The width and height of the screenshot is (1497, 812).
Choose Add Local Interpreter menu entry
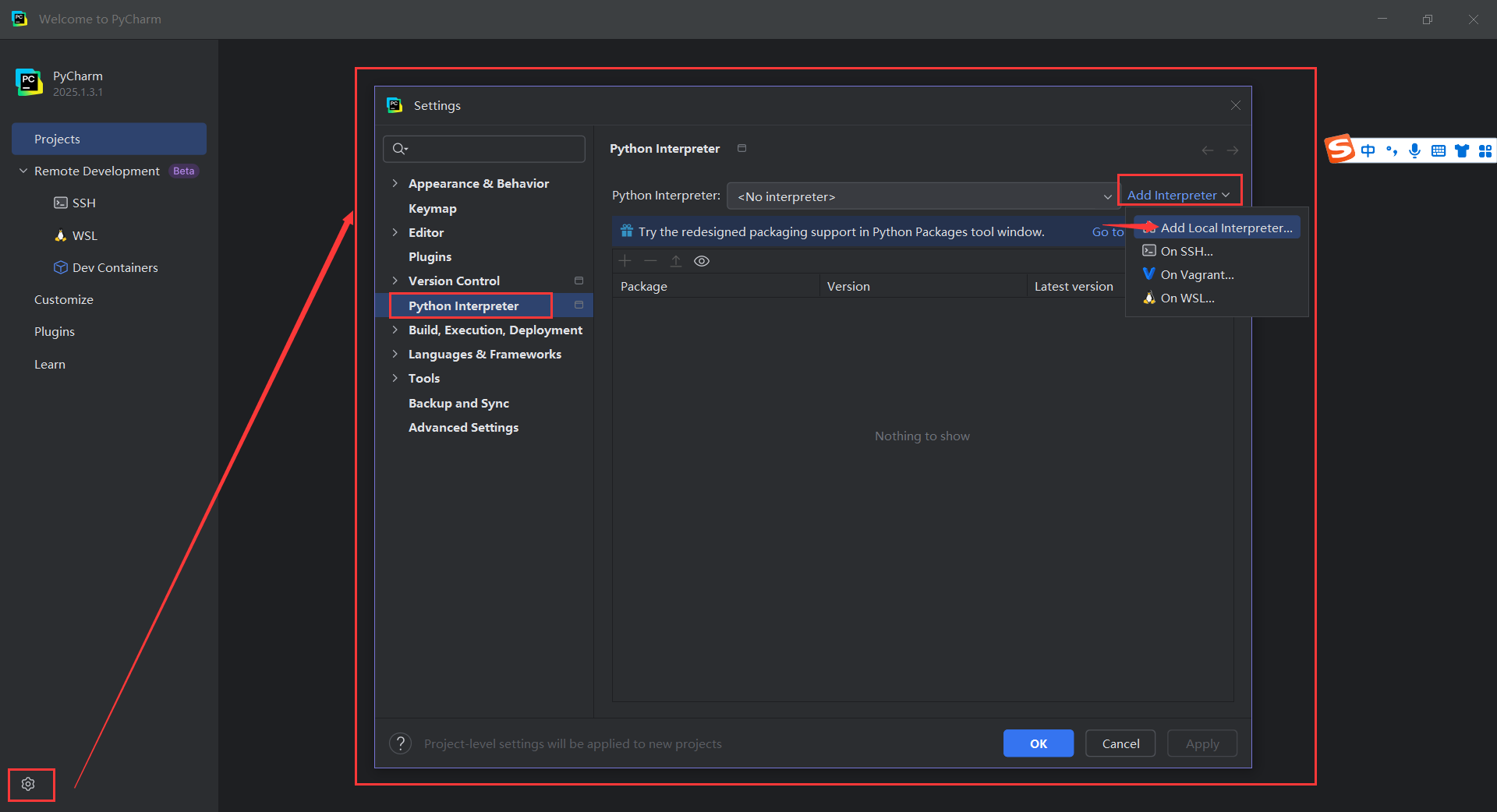pyautogui.click(x=1216, y=228)
